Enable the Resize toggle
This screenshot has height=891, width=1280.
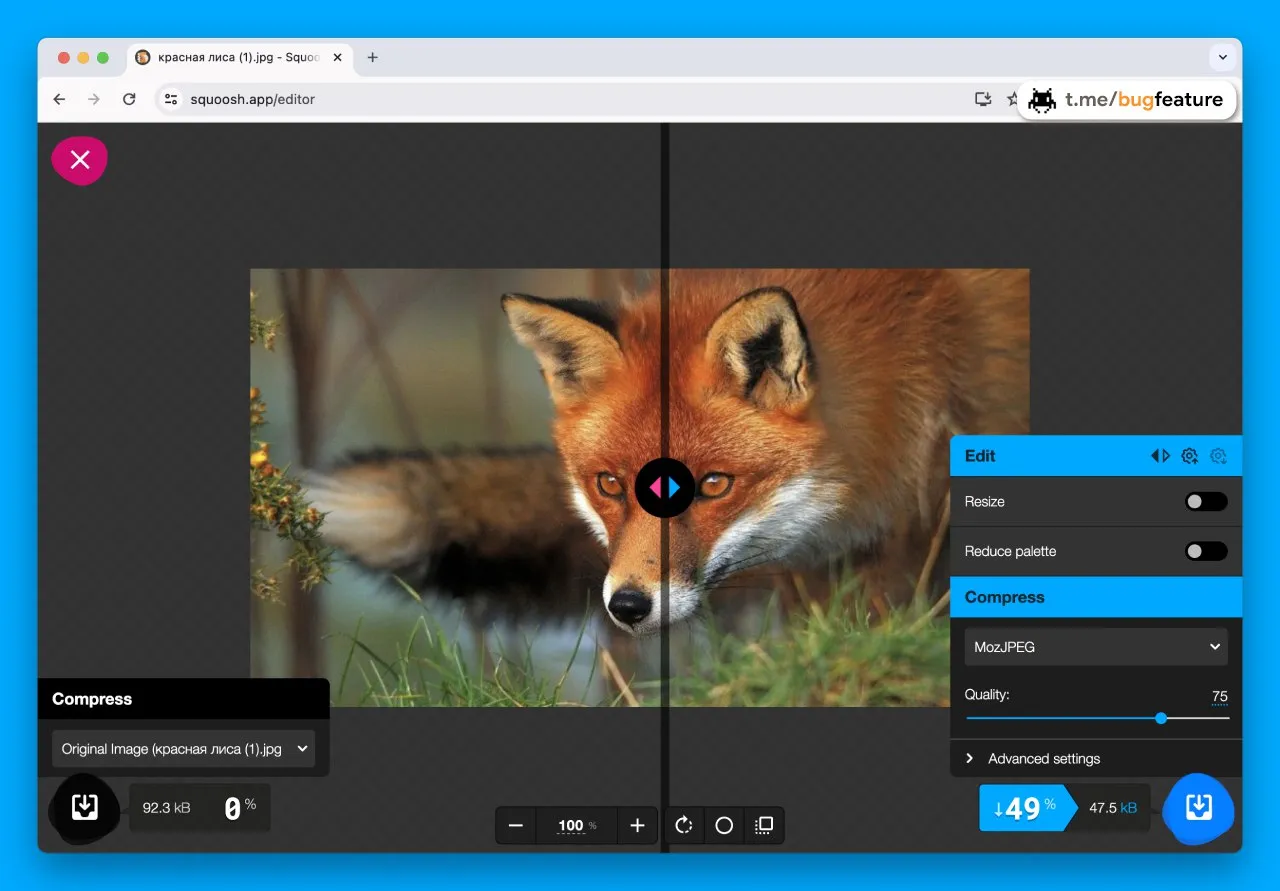(x=1206, y=502)
